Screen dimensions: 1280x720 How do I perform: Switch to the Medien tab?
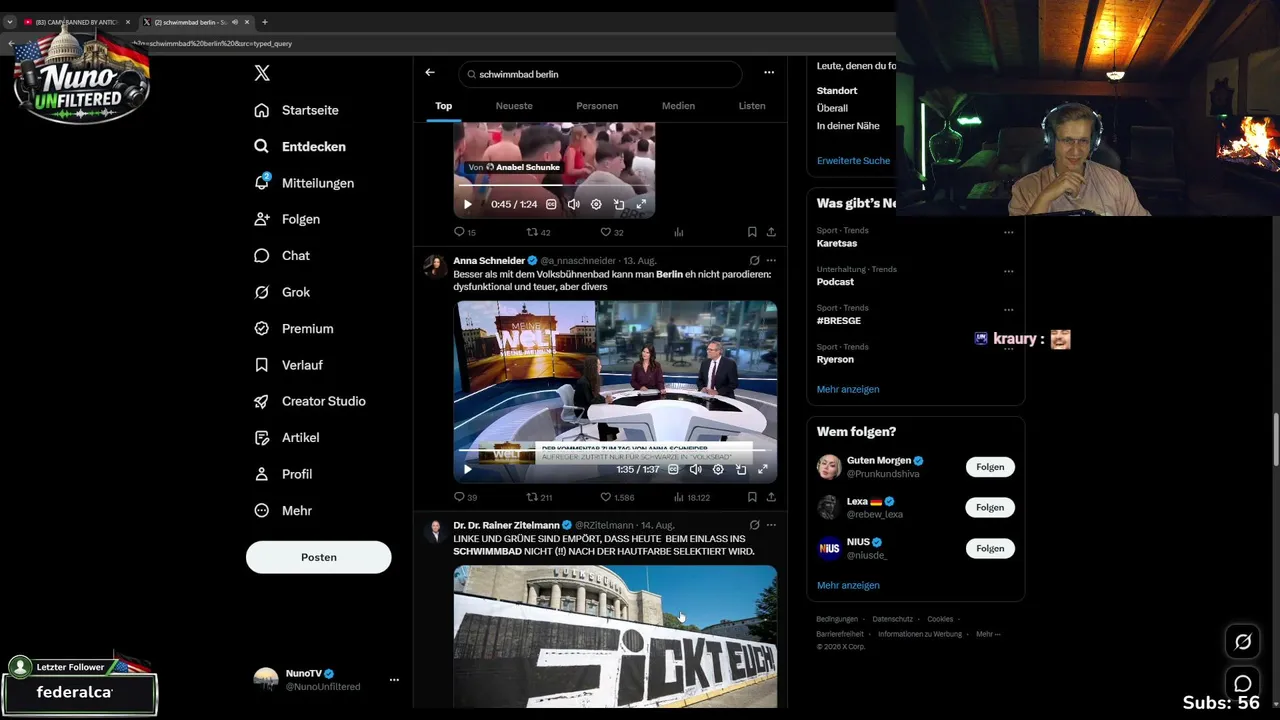click(678, 106)
